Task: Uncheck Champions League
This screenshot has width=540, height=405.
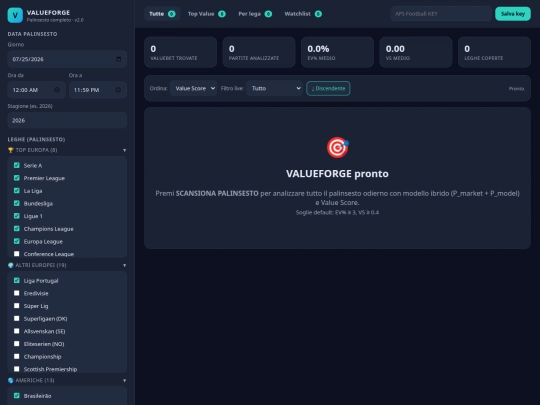Action: 17,228
